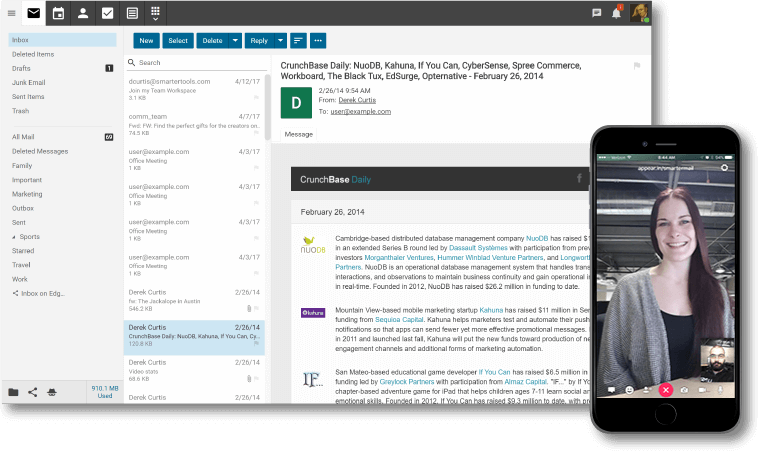Click the third icon in sidebar footer
This screenshot has height=451, width=761.
pyautogui.click(x=52, y=392)
